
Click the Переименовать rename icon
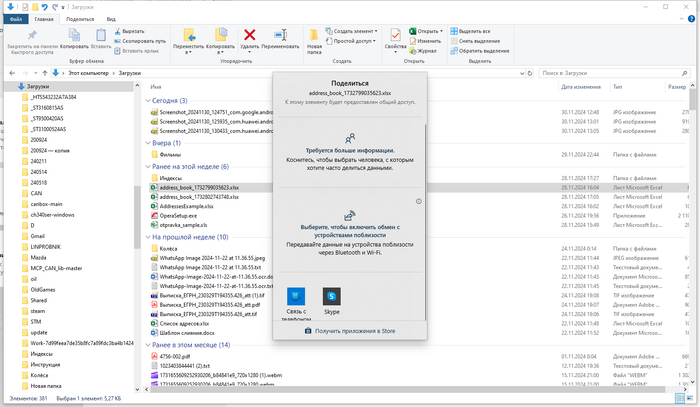(x=280, y=38)
